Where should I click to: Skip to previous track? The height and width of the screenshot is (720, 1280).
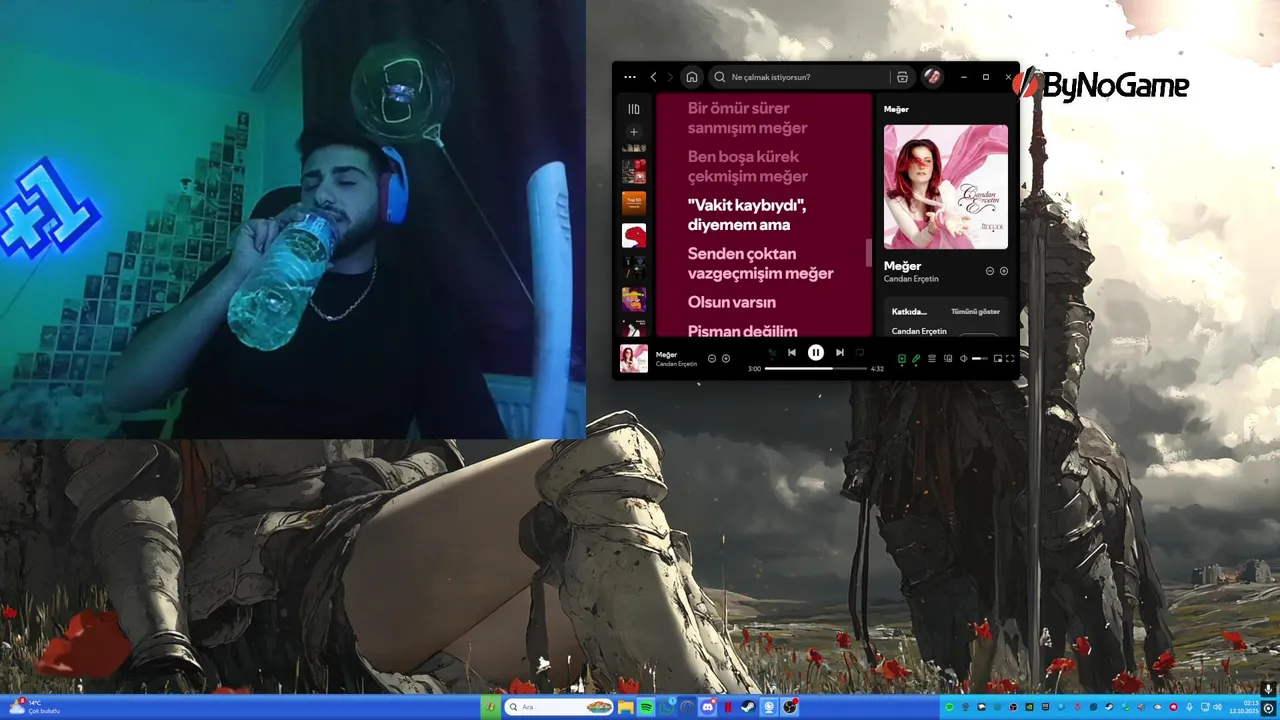[792, 352]
